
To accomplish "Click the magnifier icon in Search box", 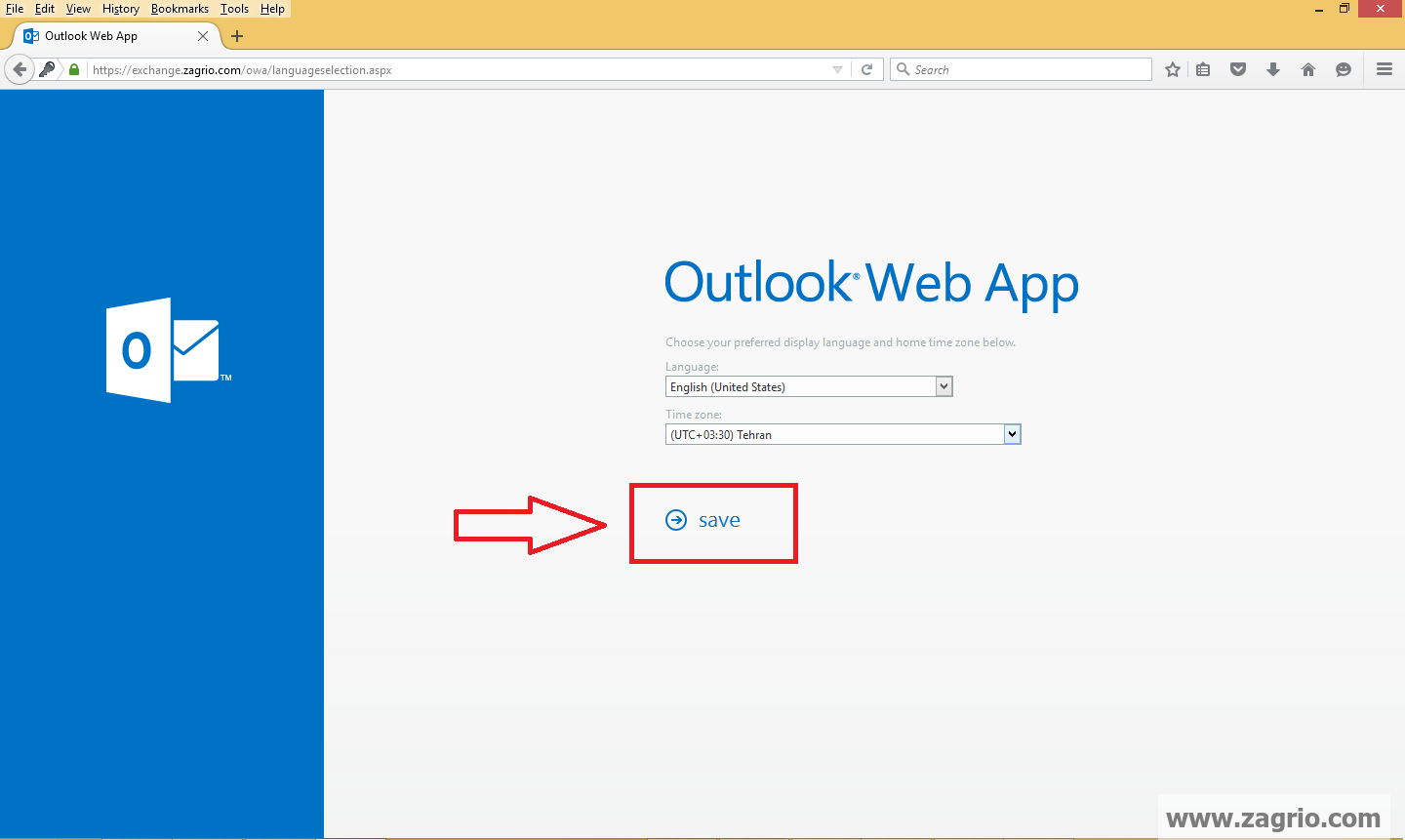I will click(903, 69).
